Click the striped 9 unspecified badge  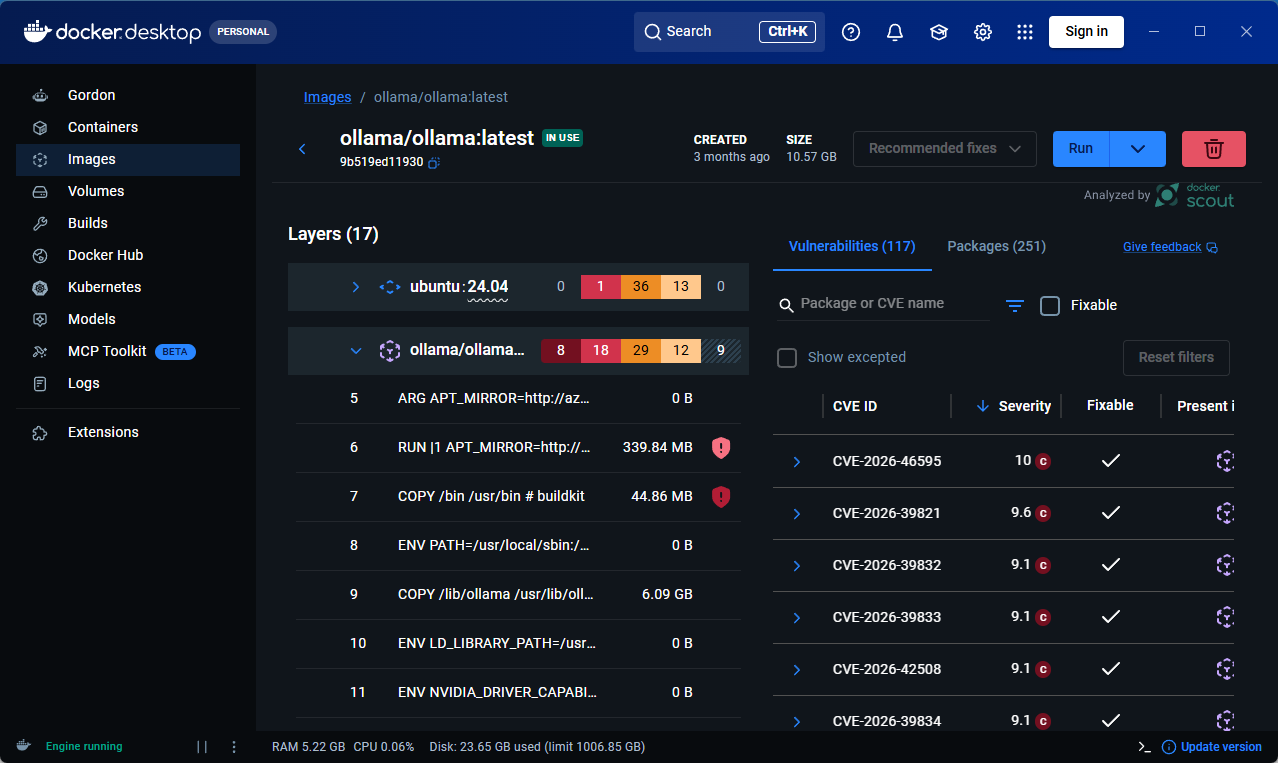721,351
